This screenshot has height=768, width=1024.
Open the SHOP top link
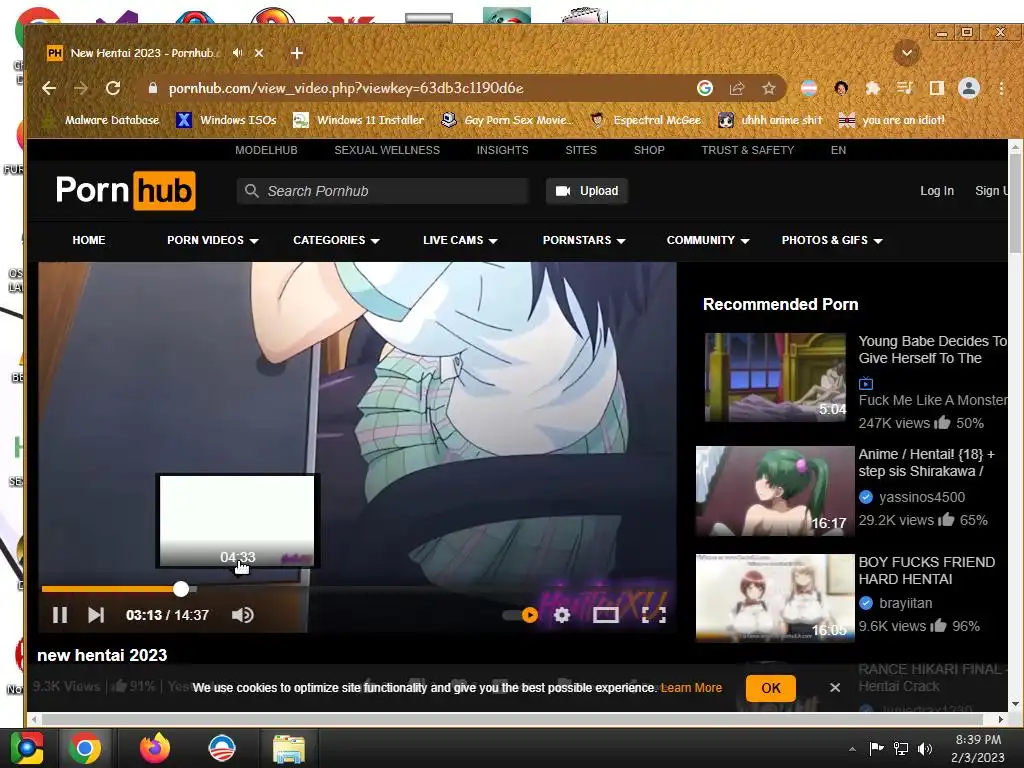[648, 150]
